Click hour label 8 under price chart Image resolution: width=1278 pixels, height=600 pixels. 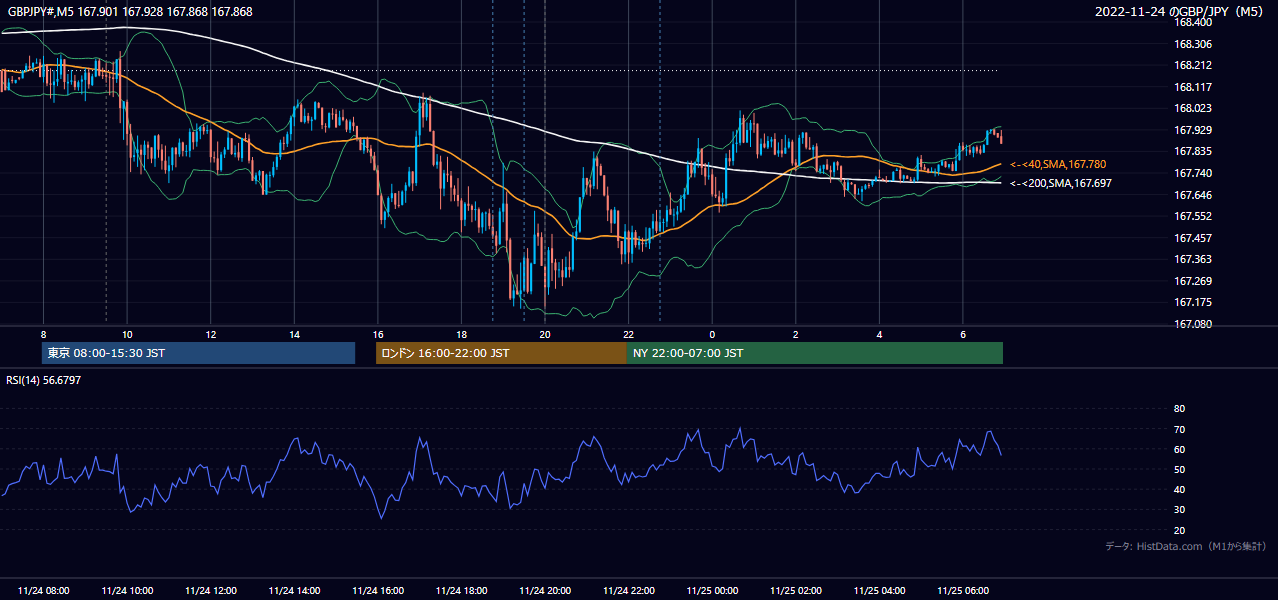click(43, 334)
